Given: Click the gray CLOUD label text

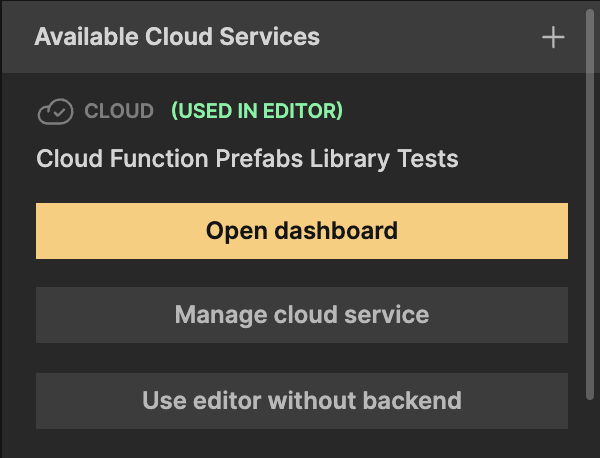Looking at the screenshot, I should tap(119, 111).
